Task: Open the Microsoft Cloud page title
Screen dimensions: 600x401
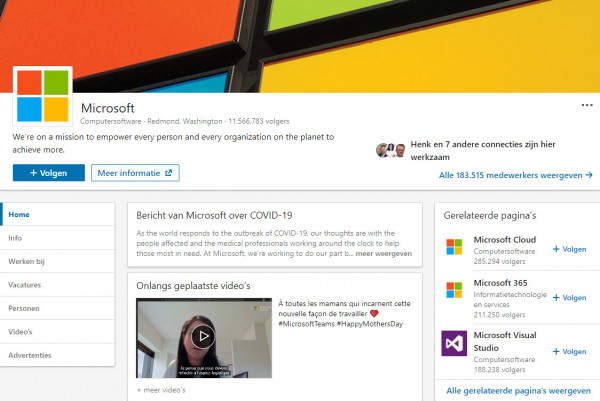Action: coord(505,240)
